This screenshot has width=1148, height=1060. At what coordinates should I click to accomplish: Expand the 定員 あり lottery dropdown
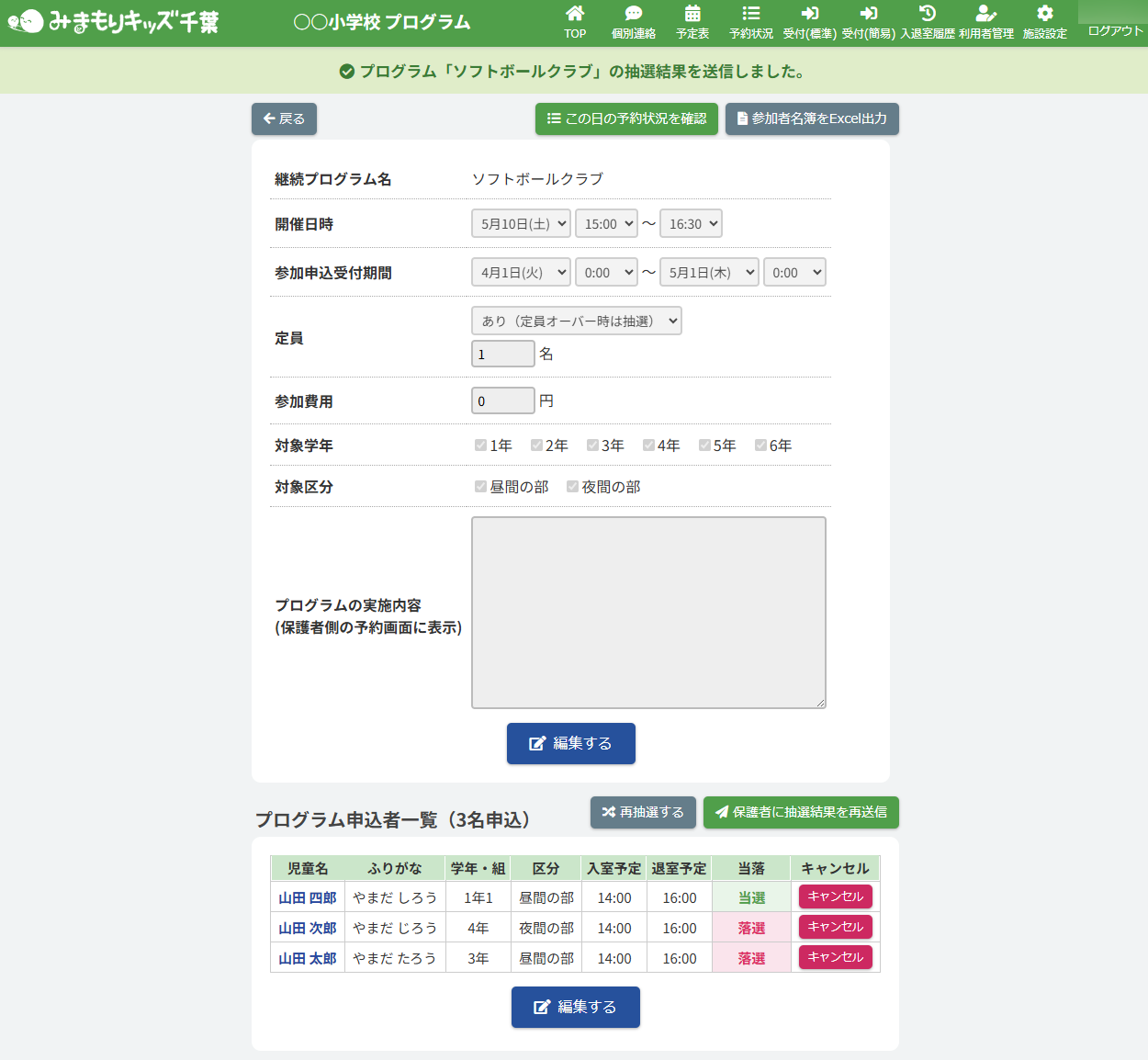(576, 321)
